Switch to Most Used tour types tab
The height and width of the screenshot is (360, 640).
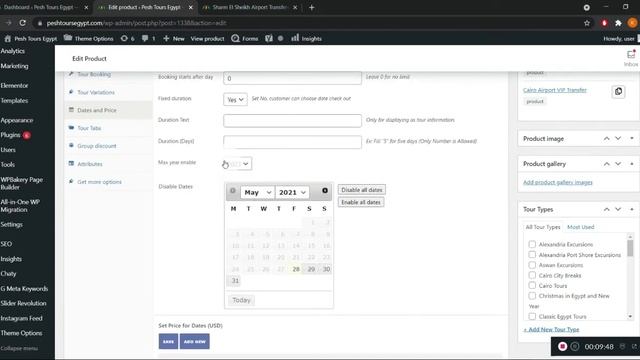click(x=580, y=227)
